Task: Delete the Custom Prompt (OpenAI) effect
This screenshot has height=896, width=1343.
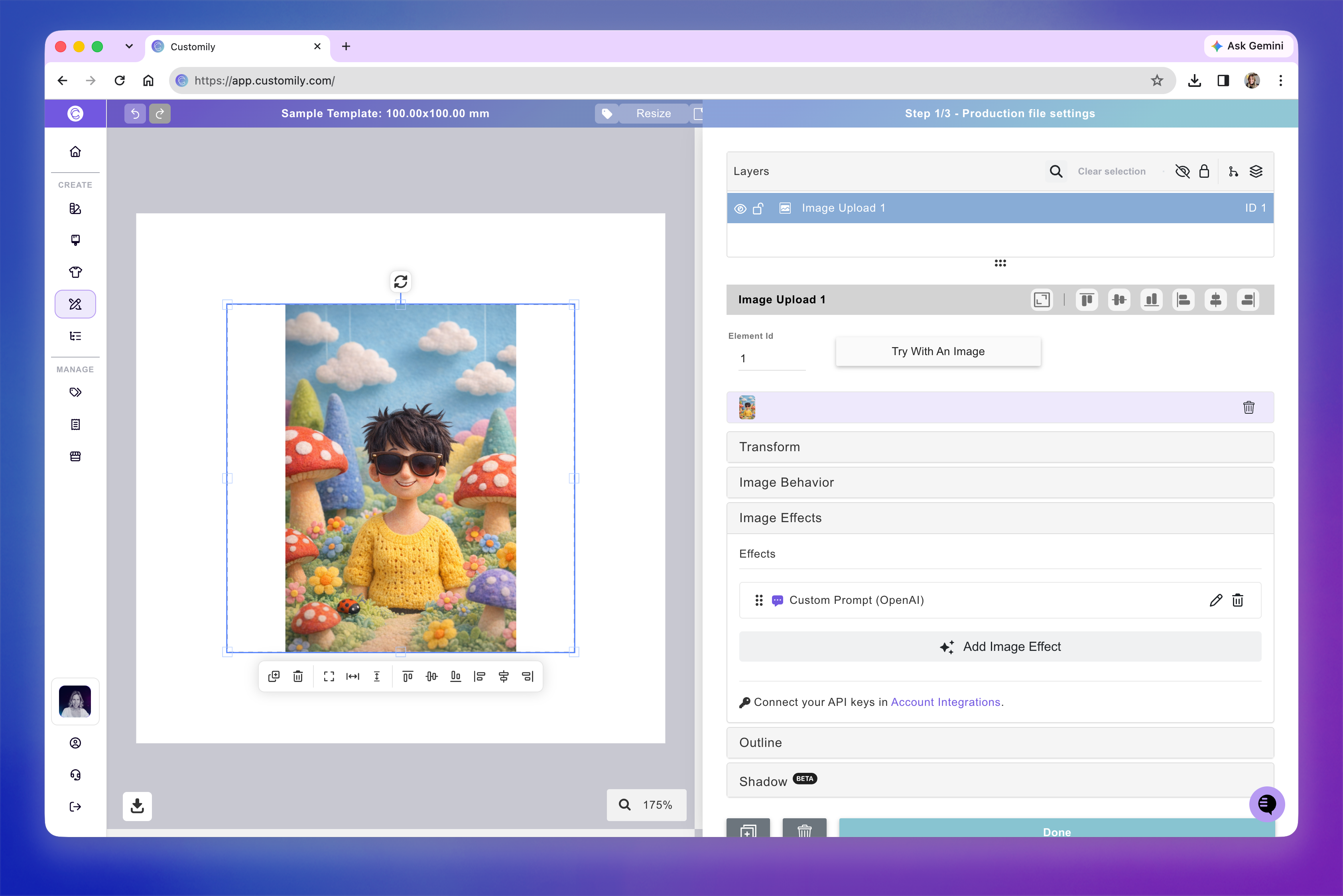Action: (x=1238, y=600)
